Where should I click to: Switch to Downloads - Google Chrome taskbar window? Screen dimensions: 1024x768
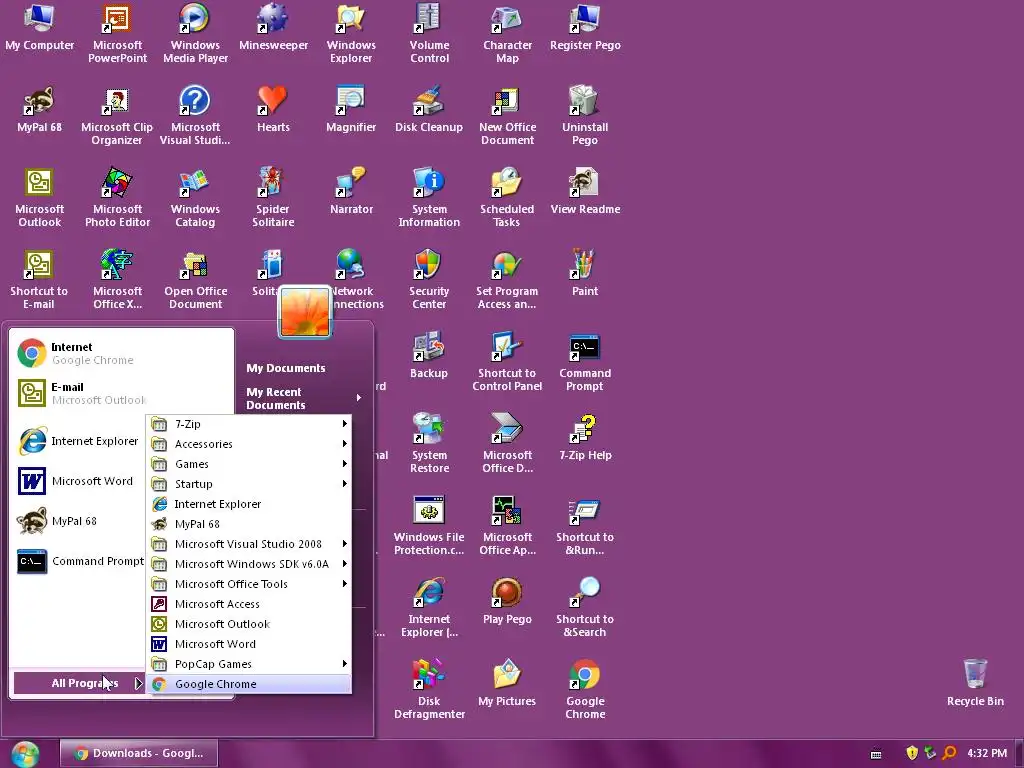tap(139, 753)
